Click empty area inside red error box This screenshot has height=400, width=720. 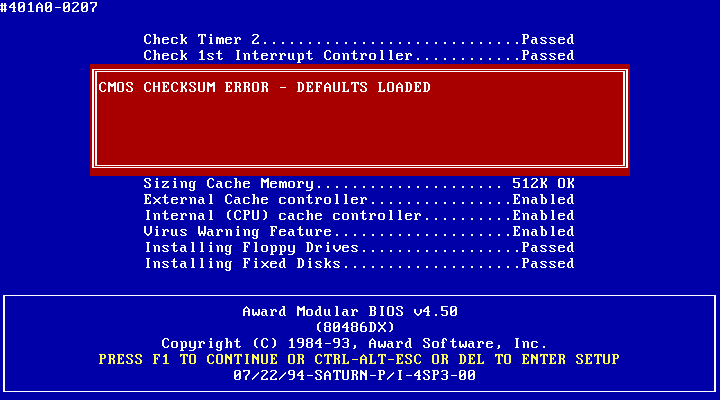(360, 135)
